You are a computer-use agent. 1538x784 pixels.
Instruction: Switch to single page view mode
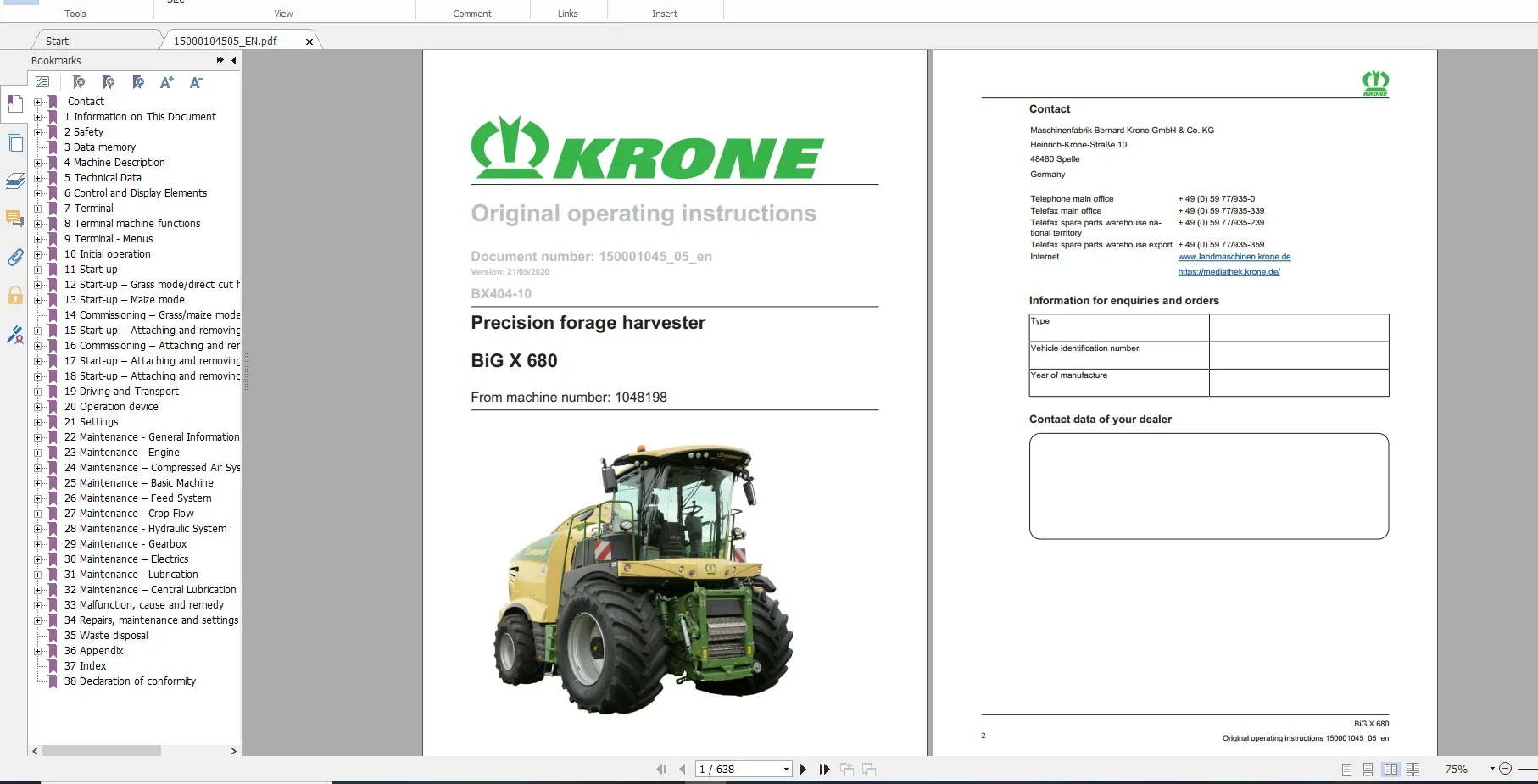(x=1346, y=769)
